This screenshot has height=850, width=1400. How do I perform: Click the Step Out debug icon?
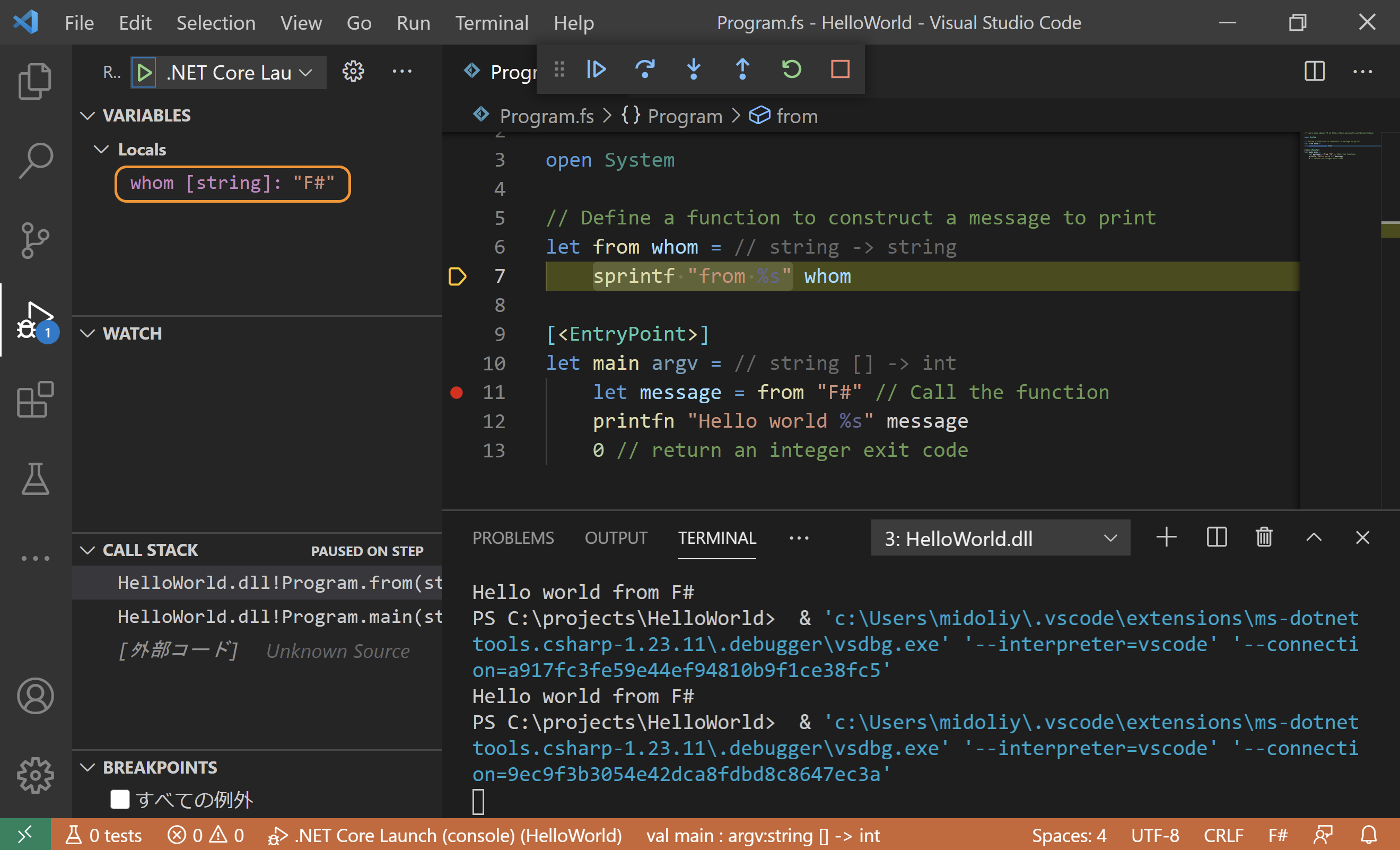point(742,70)
